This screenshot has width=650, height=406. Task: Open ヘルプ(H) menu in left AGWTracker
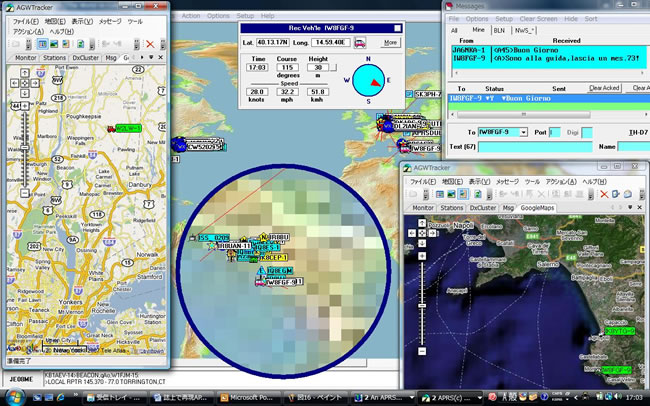62,32
